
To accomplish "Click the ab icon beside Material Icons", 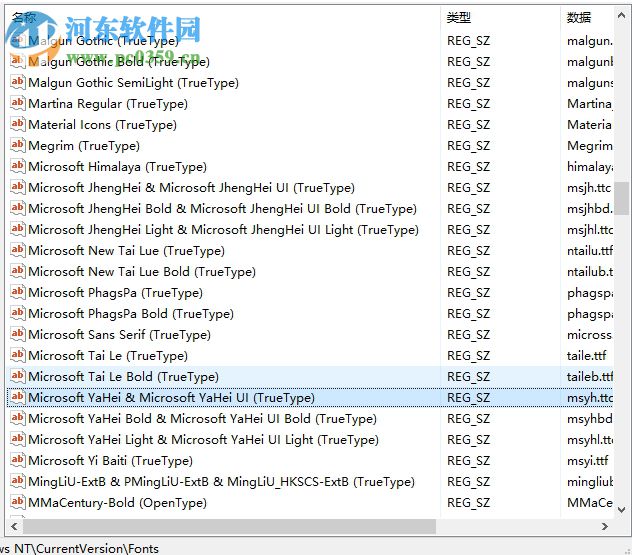I will coord(17,124).
